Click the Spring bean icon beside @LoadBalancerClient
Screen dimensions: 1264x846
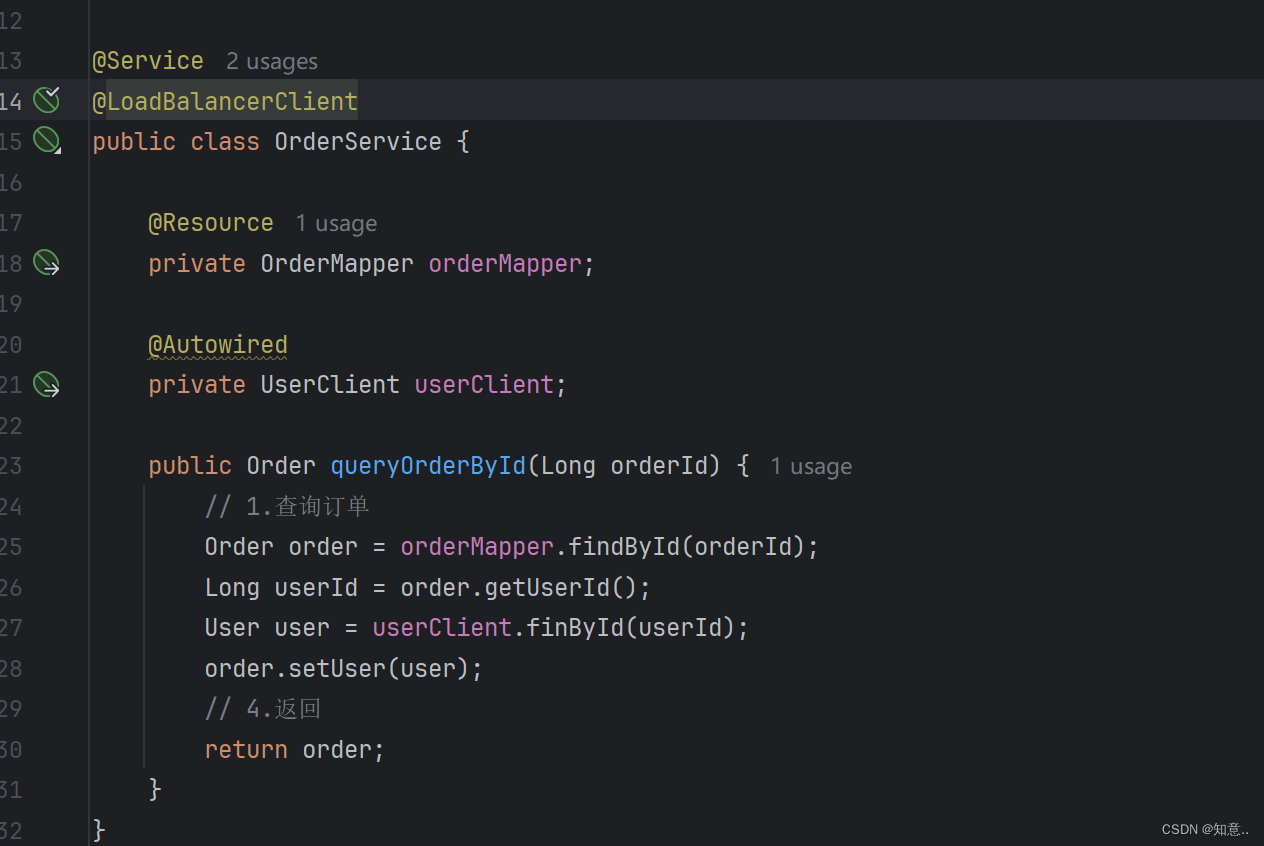(x=46, y=99)
